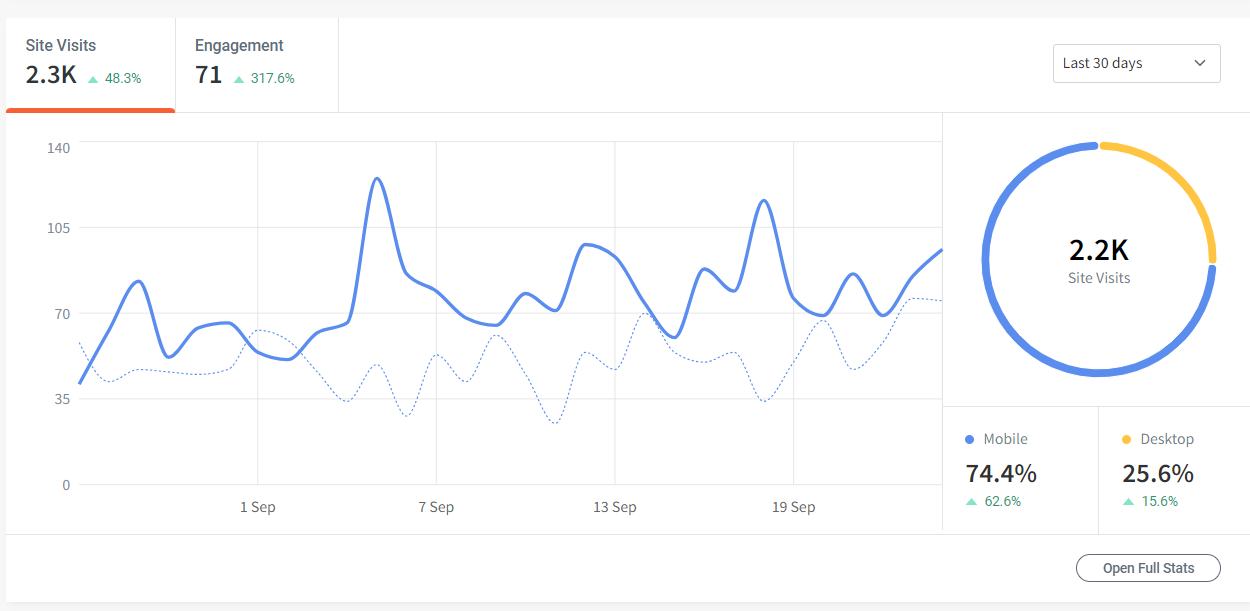Image resolution: width=1250 pixels, height=611 pixels.
Task: Click the dropdown chevron arrow
Action: (1200, 63)
